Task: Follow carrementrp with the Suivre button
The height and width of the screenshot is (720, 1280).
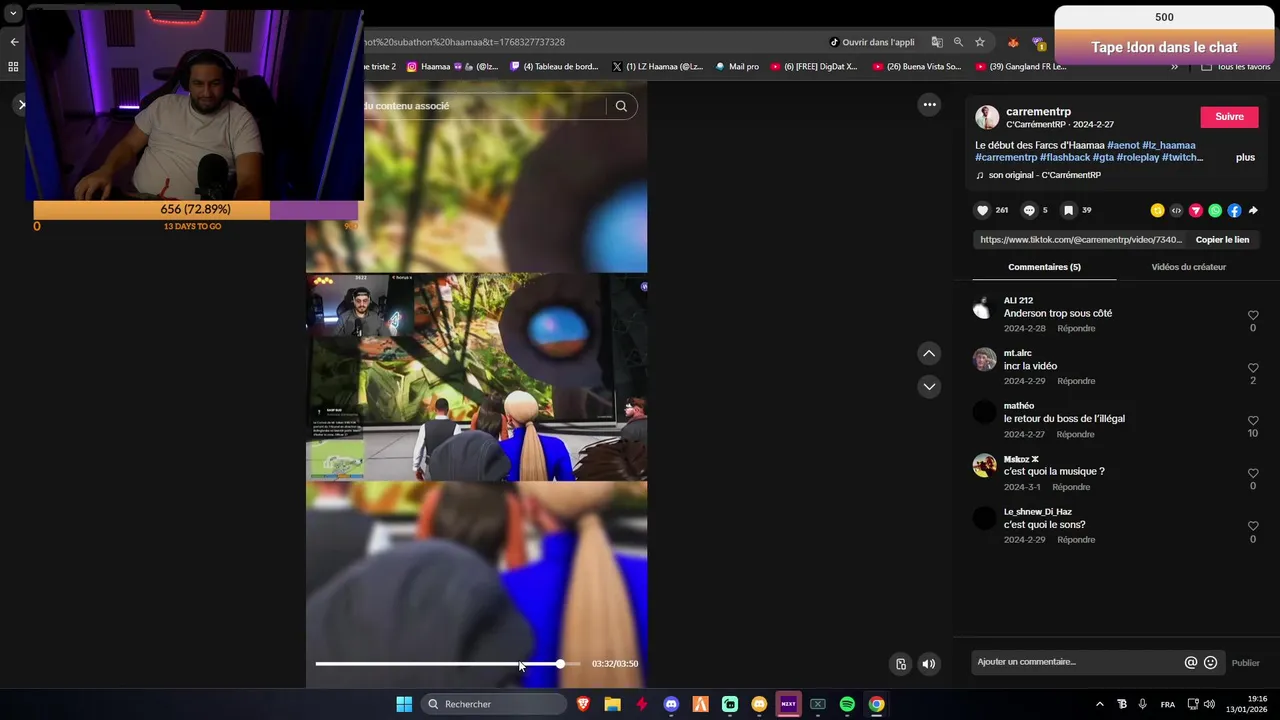Action: tap(1229, 117)
